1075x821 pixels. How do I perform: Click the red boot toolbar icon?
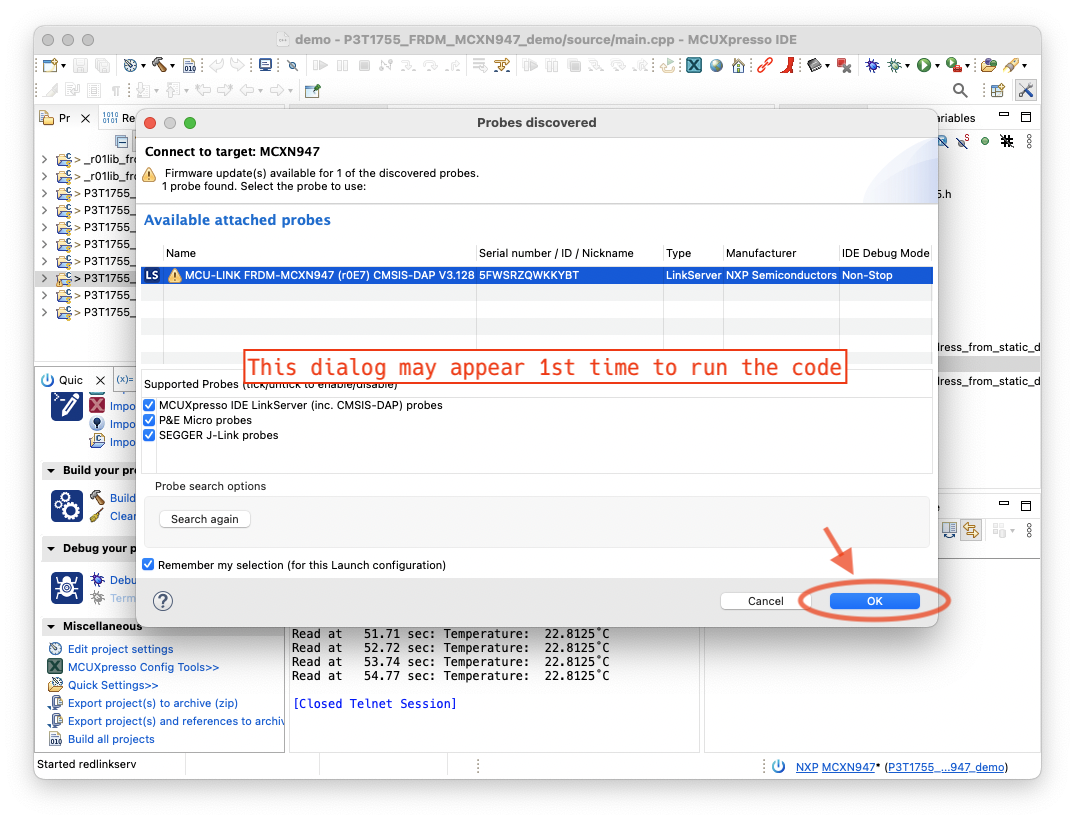pos(788,65)
